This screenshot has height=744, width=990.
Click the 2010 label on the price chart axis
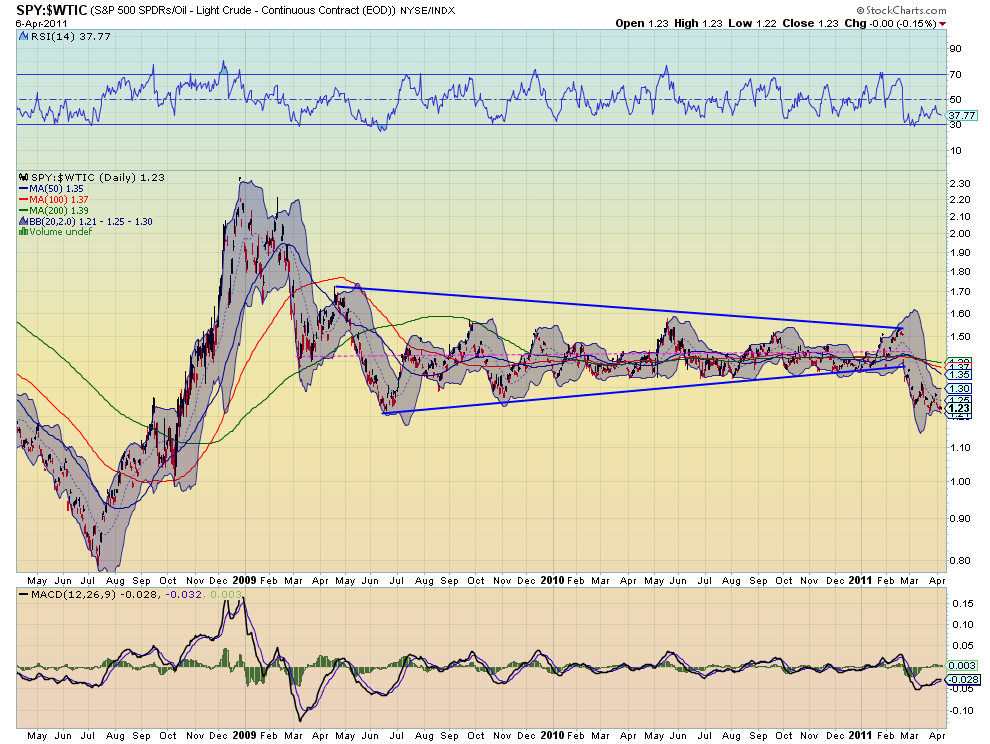(552, 580)
